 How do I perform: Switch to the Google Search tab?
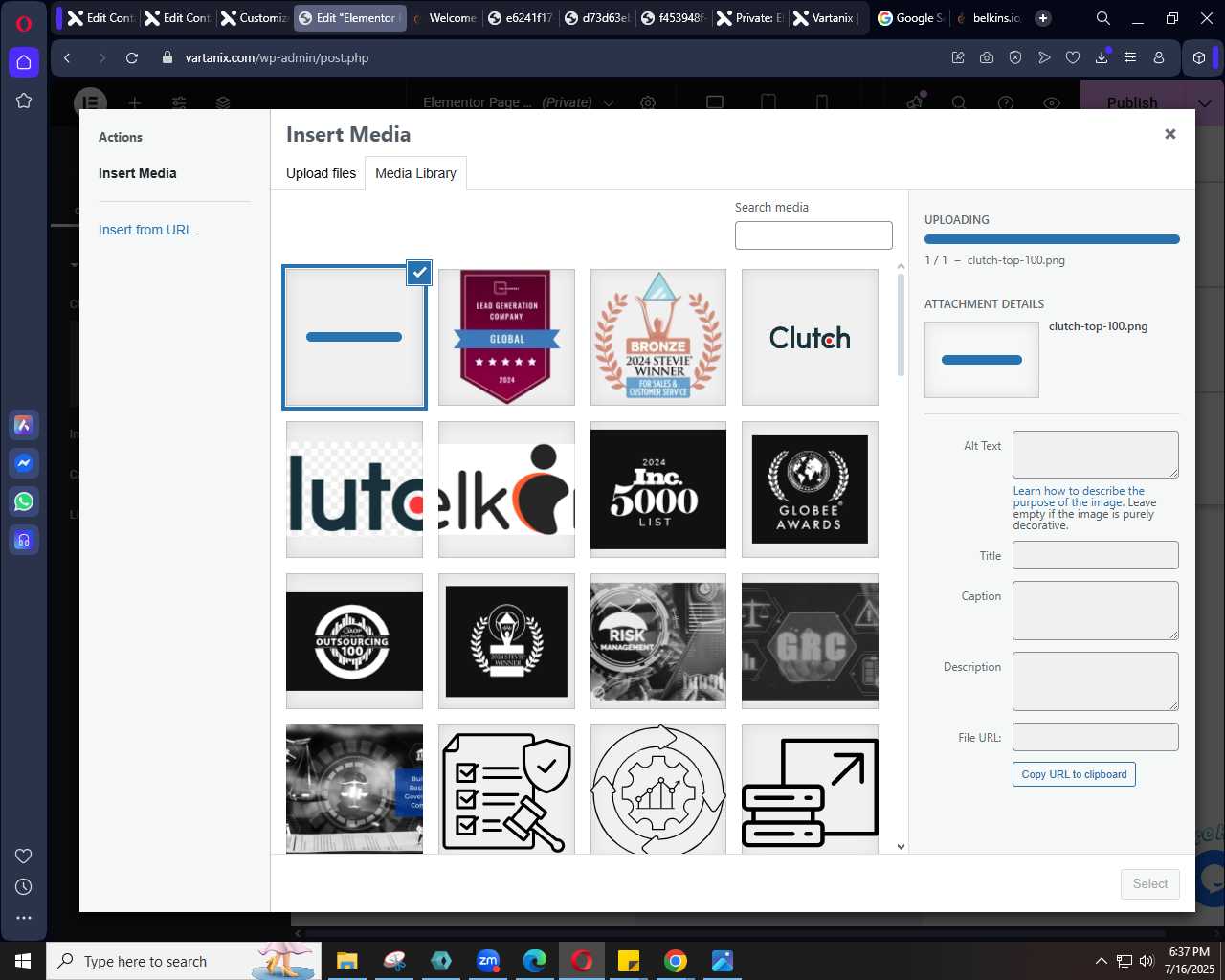pyautogui.click(x=909, y=17)
